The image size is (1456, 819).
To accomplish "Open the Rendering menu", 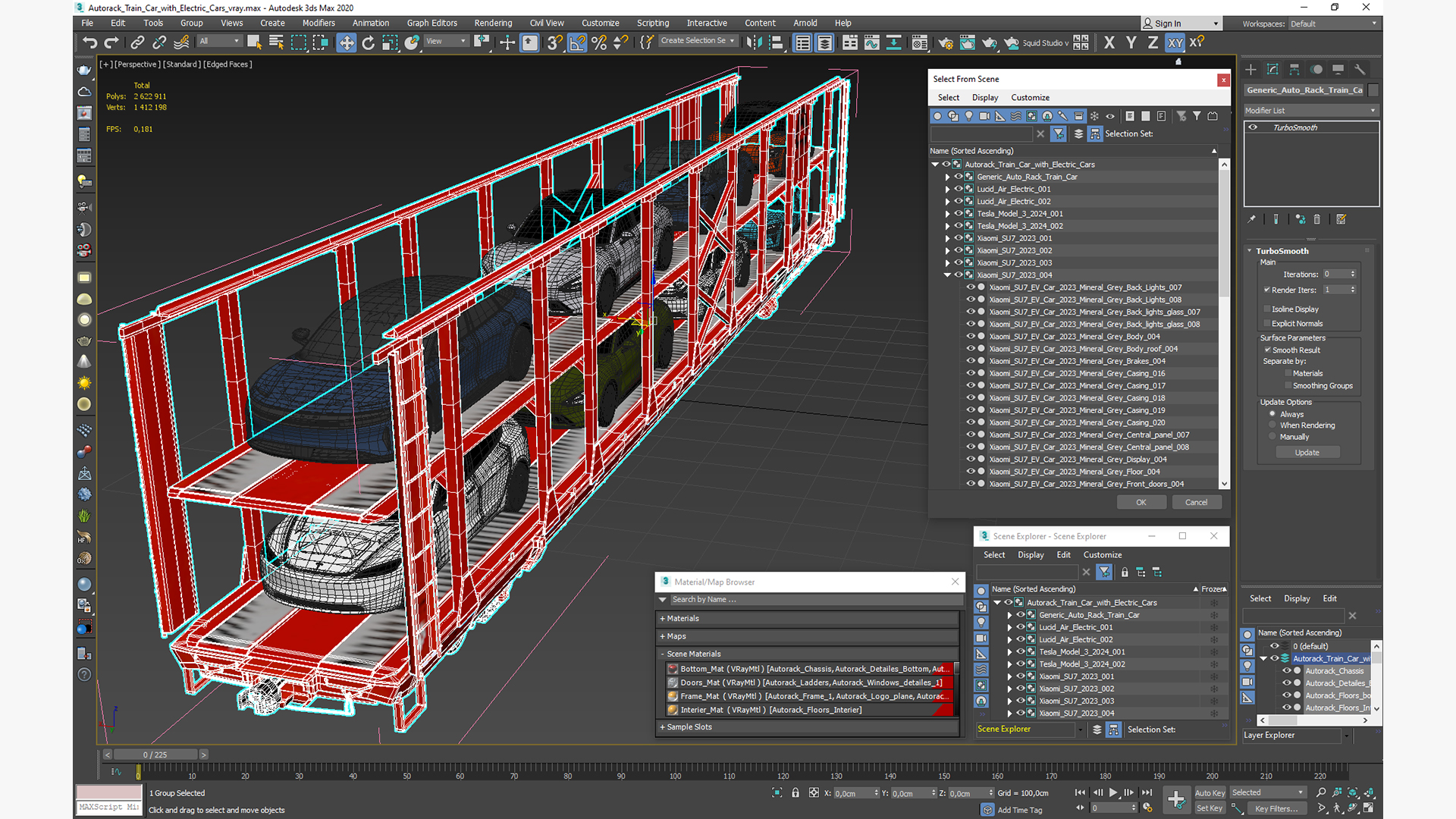I will click(493, 23).
